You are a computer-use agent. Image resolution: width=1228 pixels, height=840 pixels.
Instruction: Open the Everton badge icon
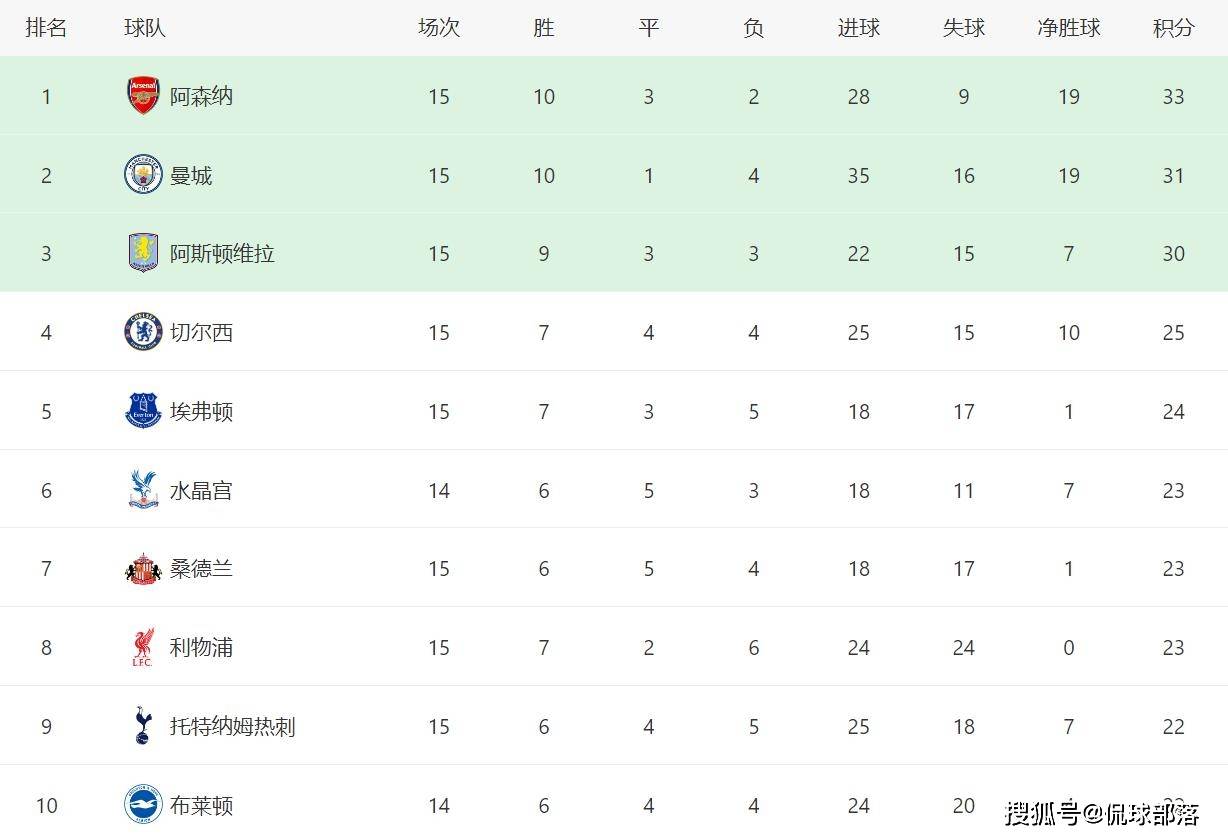(x=143, y=411)
